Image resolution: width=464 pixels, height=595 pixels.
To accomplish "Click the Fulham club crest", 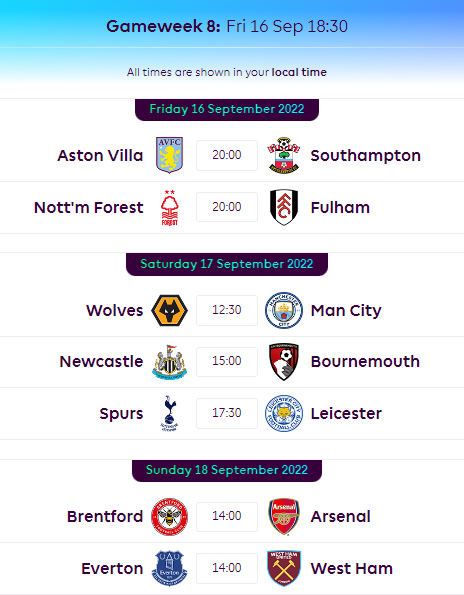I will click(x=283, y=208).
